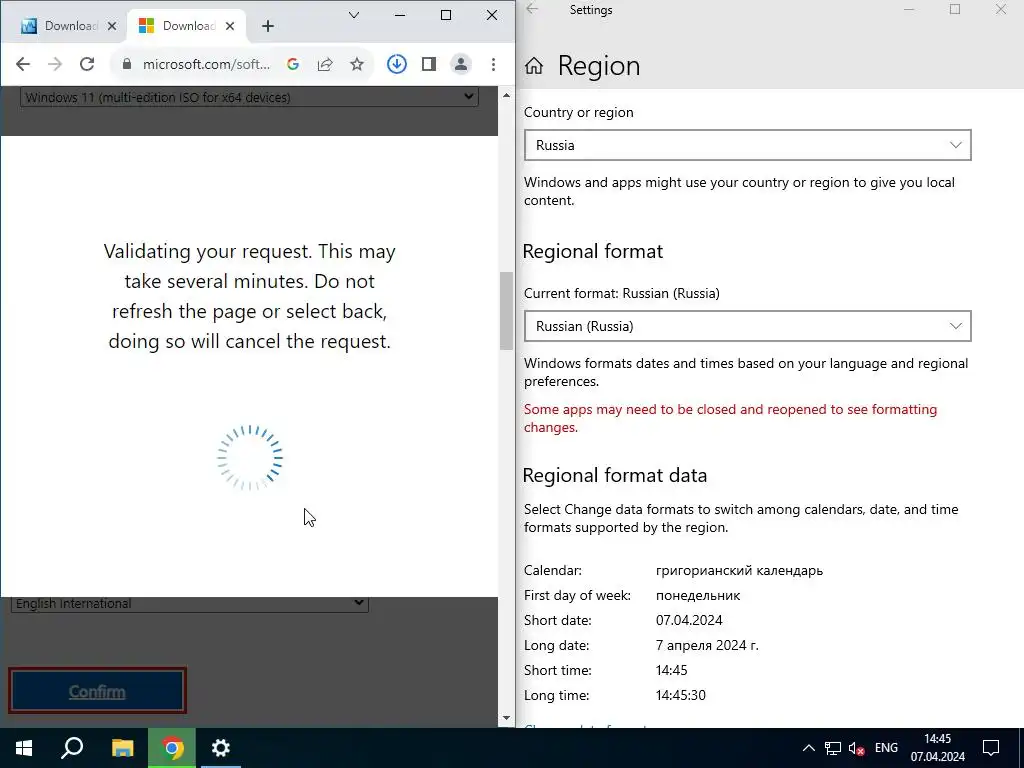Minimize the Chrome window

[400, 15]
